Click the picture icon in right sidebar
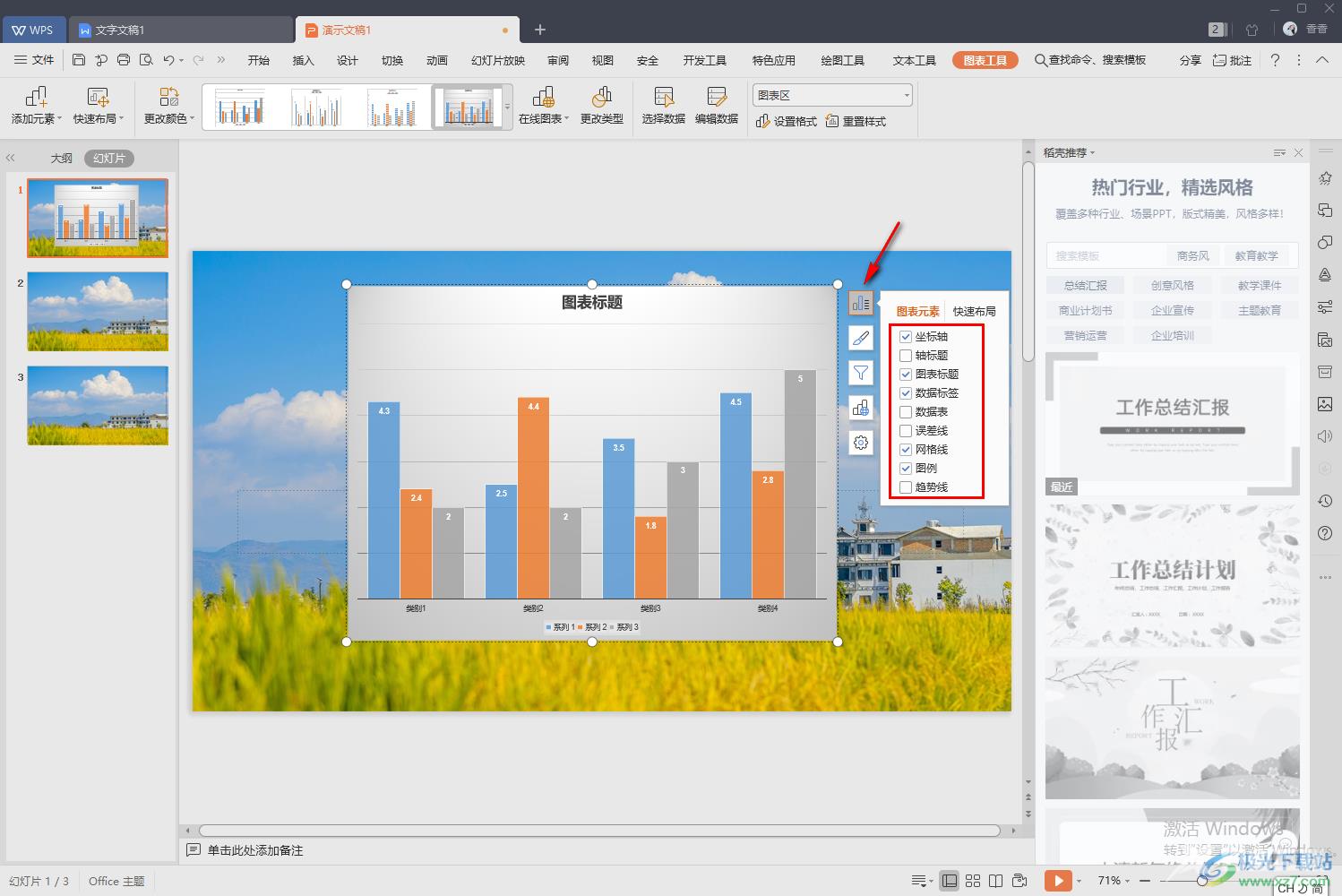1342x896 pixels. [1325, 404]
